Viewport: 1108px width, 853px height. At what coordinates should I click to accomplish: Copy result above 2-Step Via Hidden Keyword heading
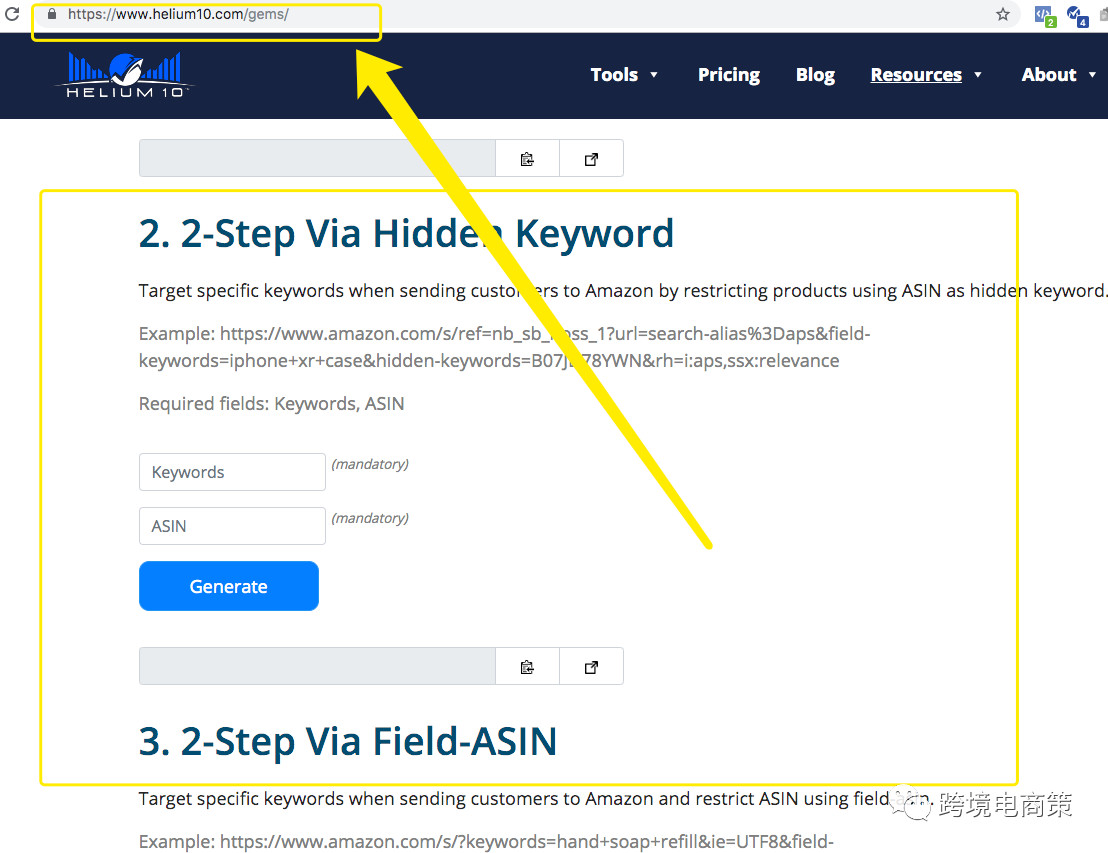coord(527,158)
